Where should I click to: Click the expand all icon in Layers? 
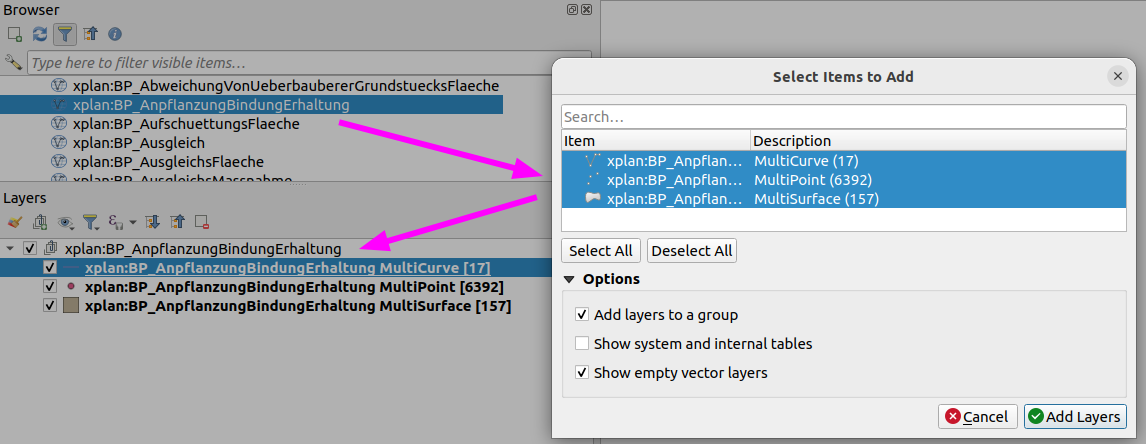tap(153, 221)
